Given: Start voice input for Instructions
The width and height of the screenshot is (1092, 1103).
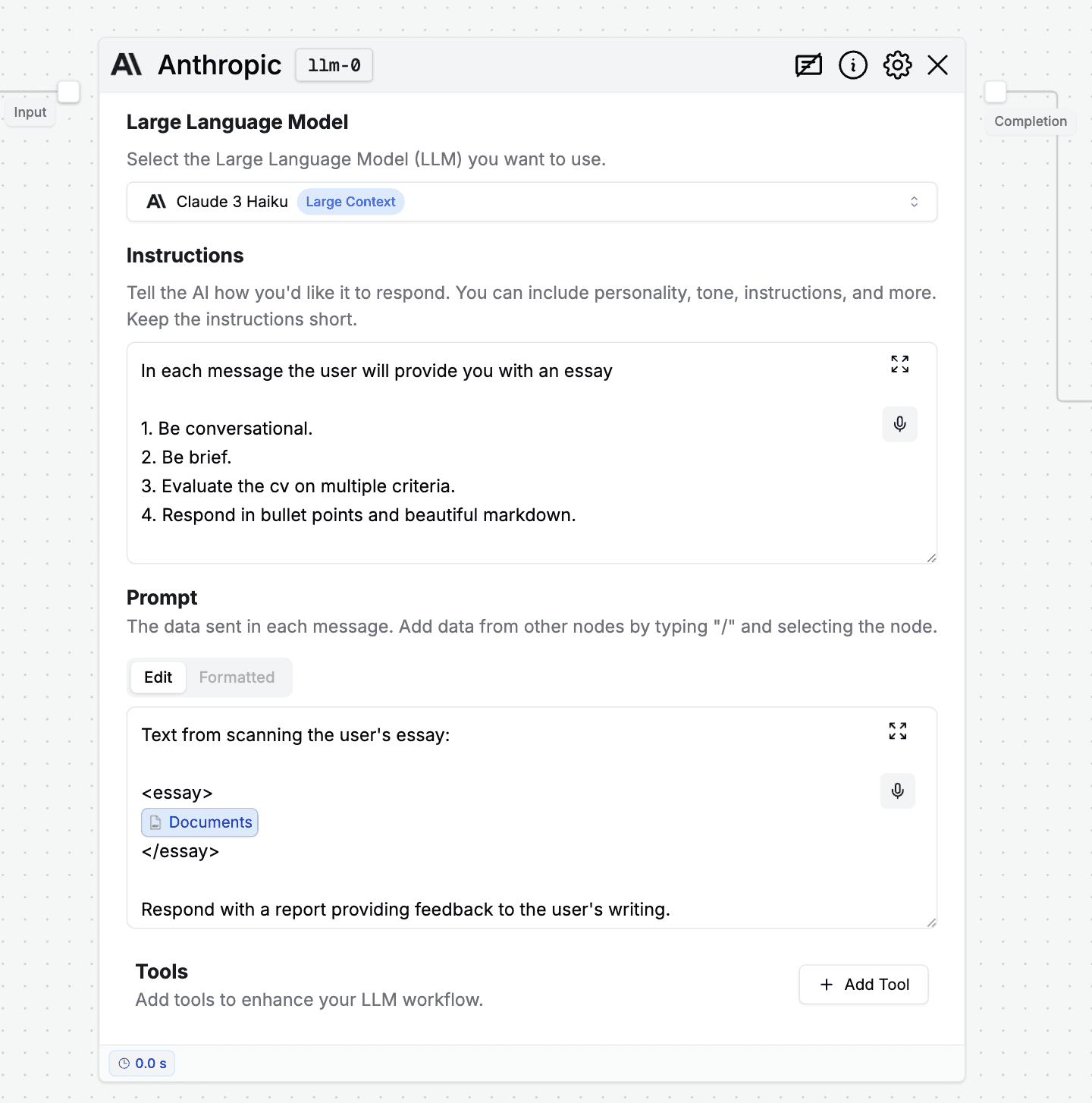Looking at the screenshot, I should [x=900, y=424].
